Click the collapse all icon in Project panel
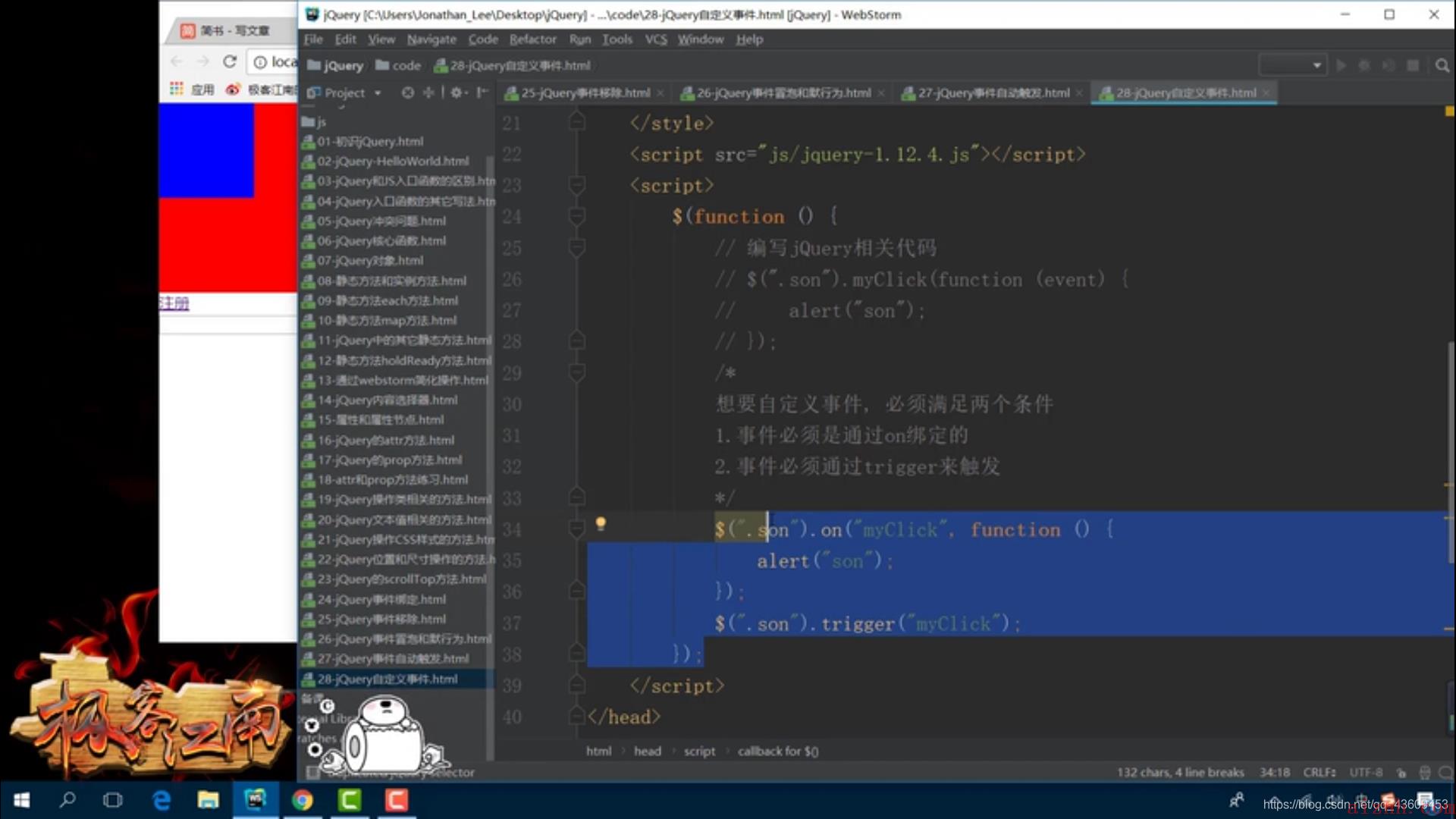The height and width of the screenshot is (819, 1456). coord(428,93)
